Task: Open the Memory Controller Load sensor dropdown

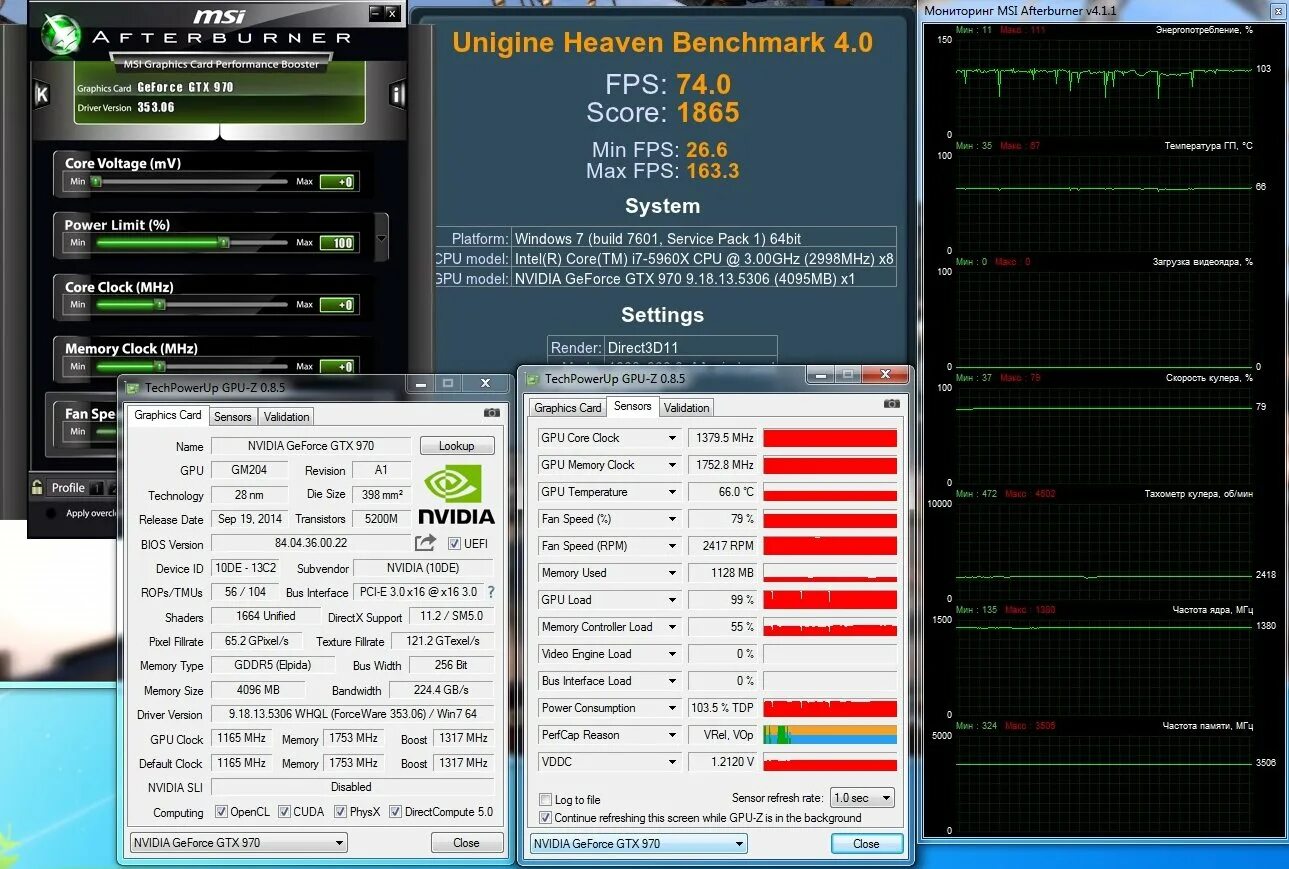Action: [x=672, y=627]
